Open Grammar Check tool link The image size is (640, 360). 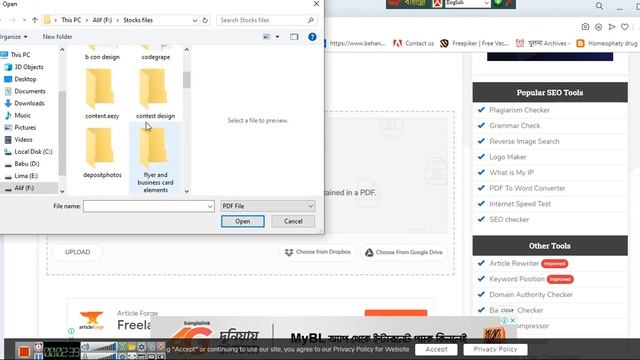pos(514,126)
